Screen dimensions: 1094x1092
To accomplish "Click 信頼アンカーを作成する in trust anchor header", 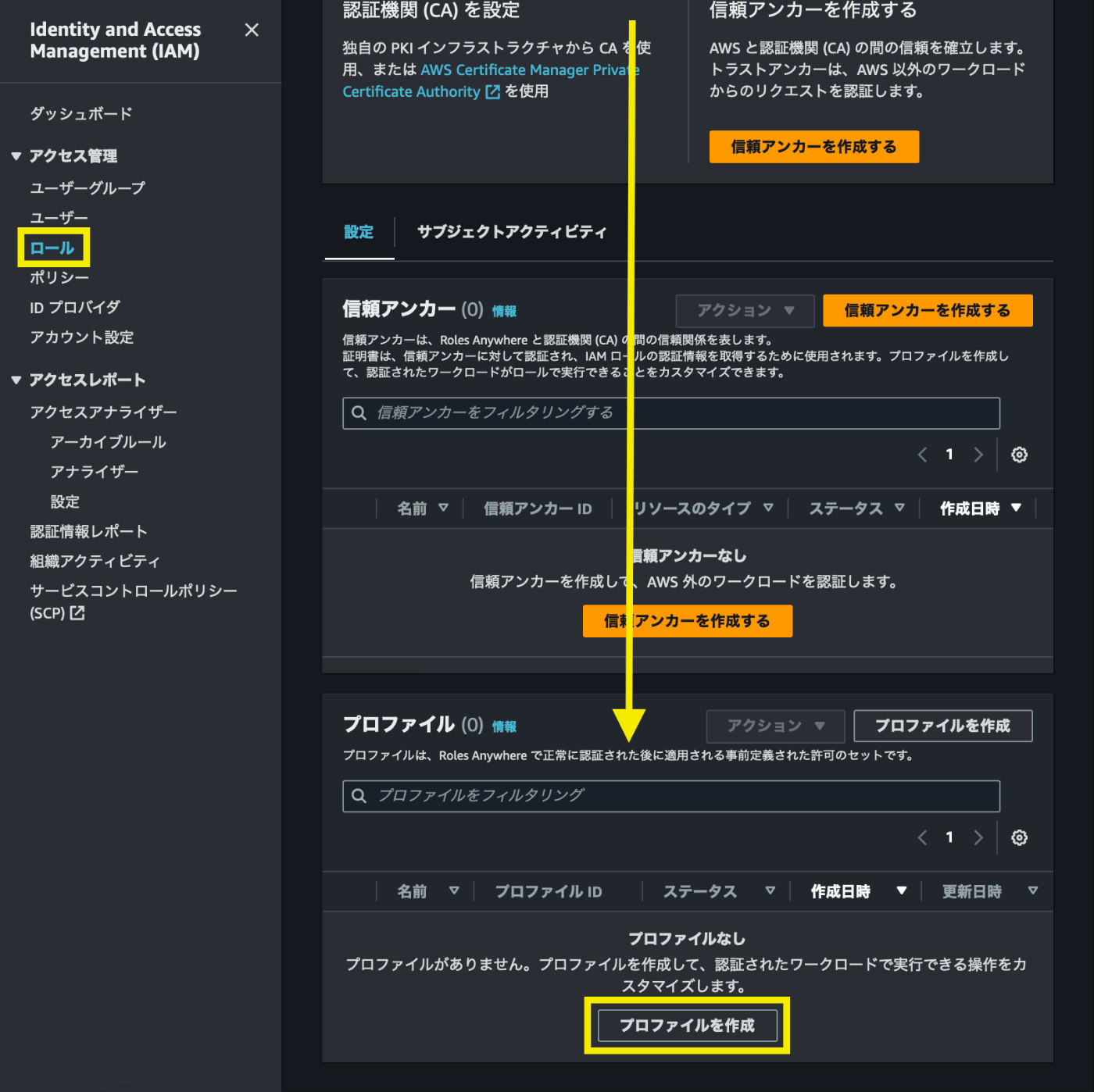I will (928, 311).
